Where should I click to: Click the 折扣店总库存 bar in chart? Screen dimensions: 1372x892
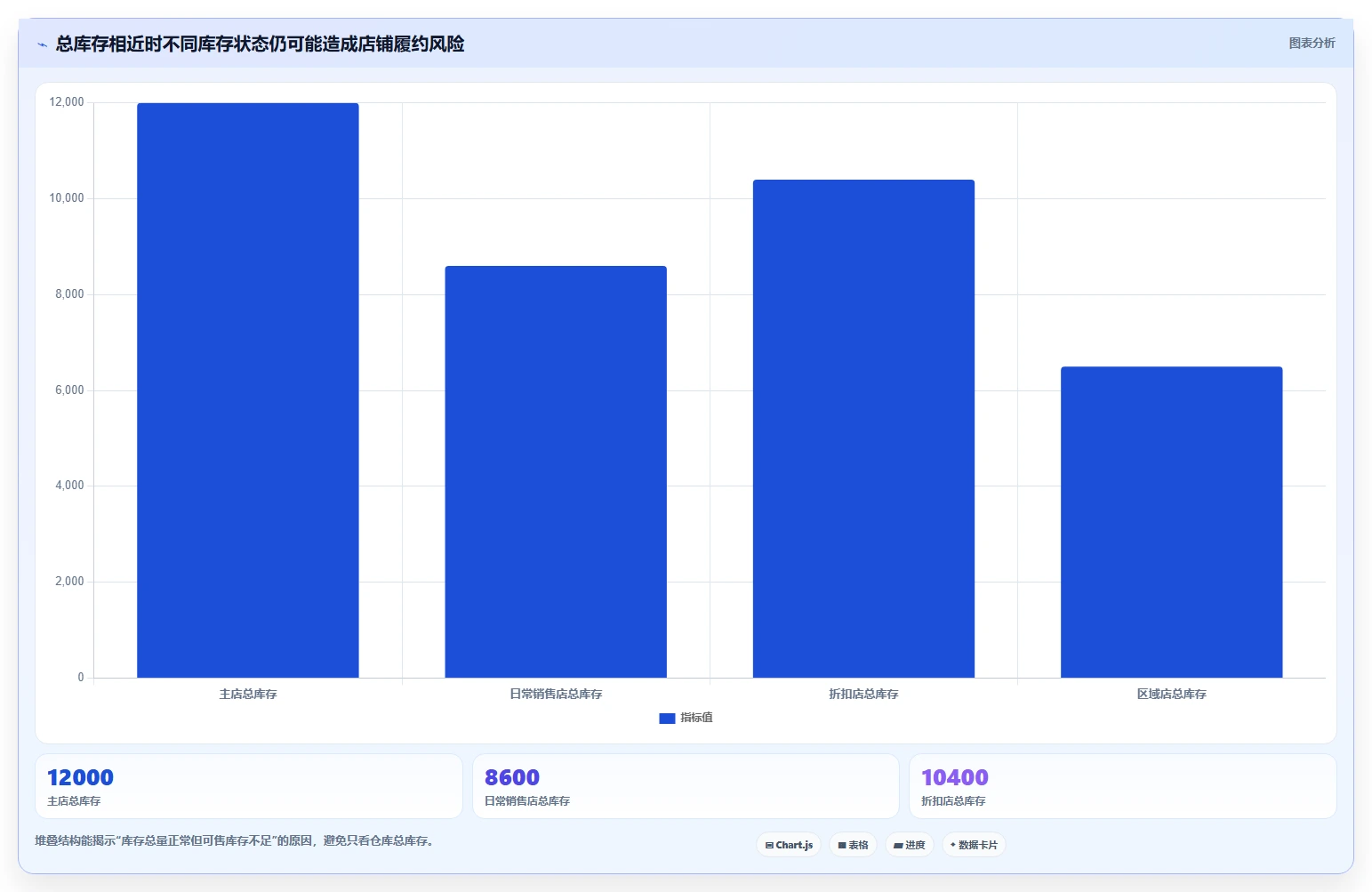[x=863, y=429]
